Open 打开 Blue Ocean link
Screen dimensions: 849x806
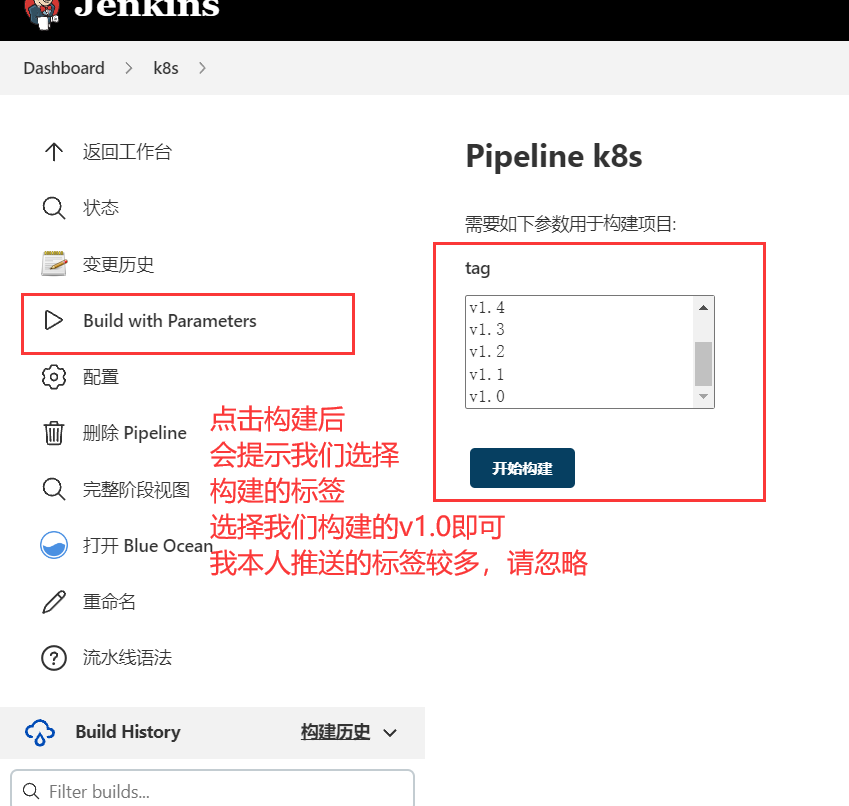[147, 546]
